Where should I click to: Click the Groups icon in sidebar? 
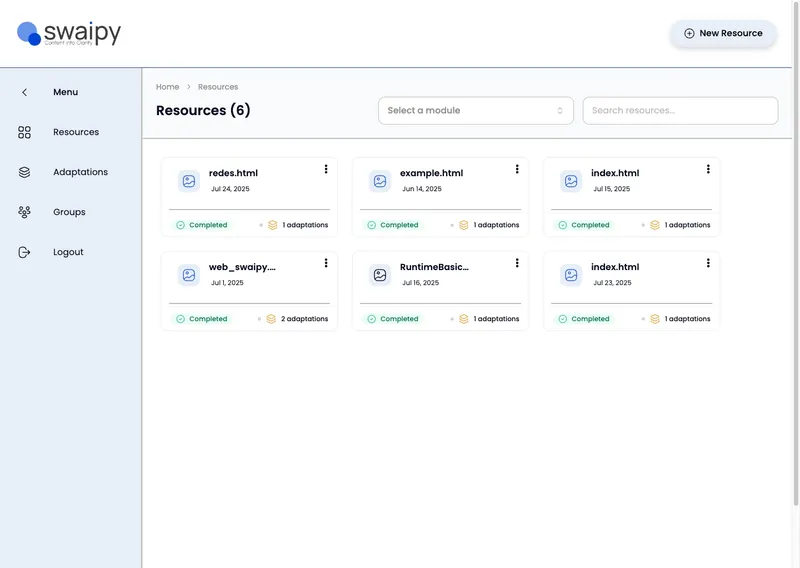click(x=25, y=212)
